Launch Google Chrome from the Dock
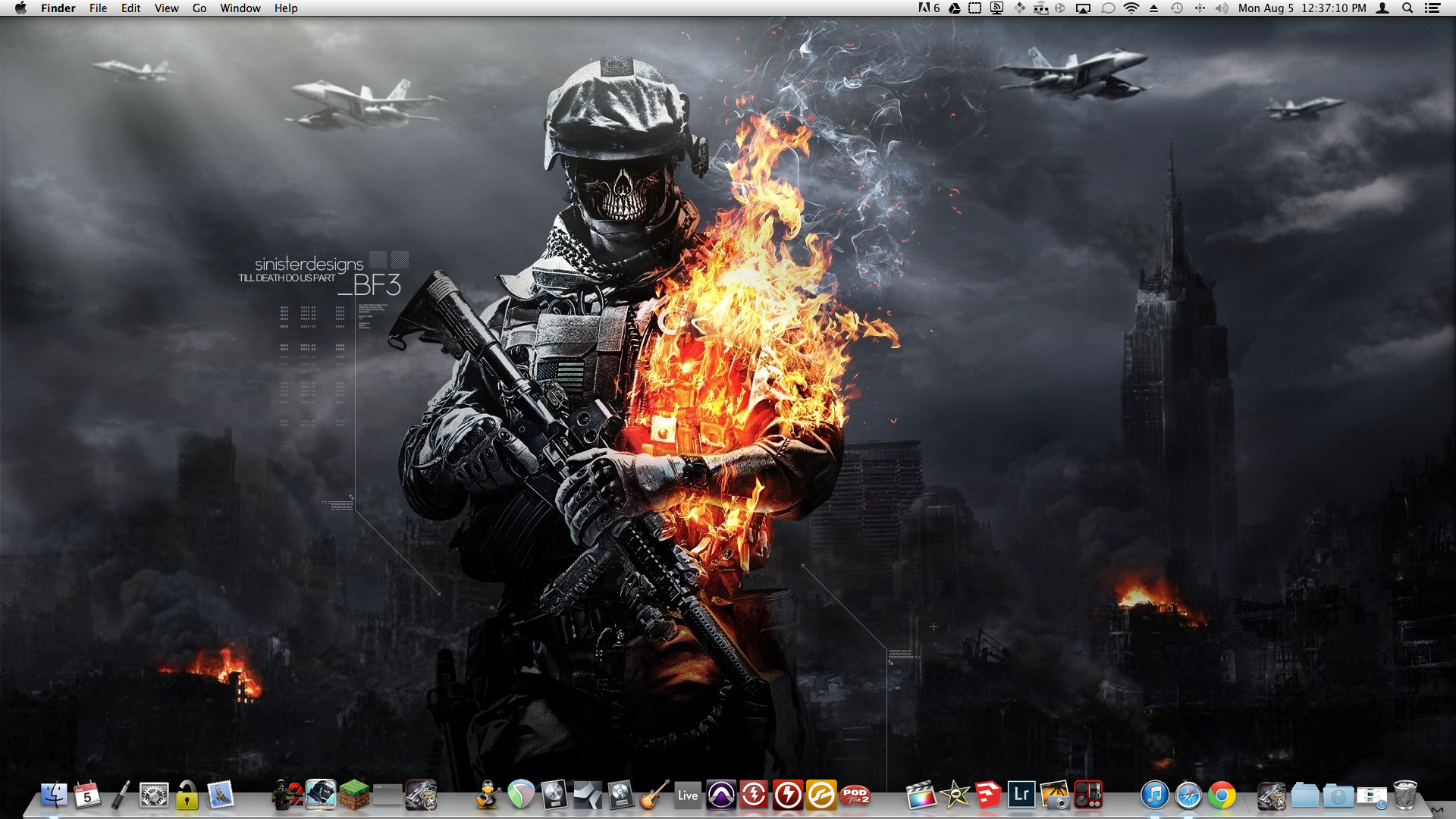The height and width of the screenshot is (819, 1456). pos(1222,795)
